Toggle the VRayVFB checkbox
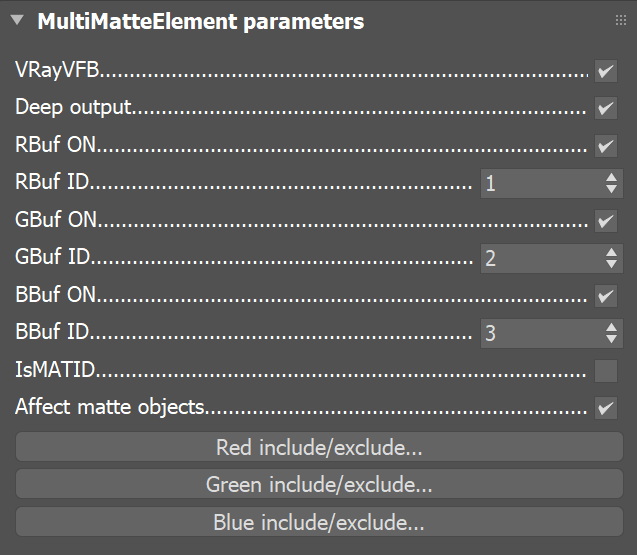 click(x=606, y=71)
